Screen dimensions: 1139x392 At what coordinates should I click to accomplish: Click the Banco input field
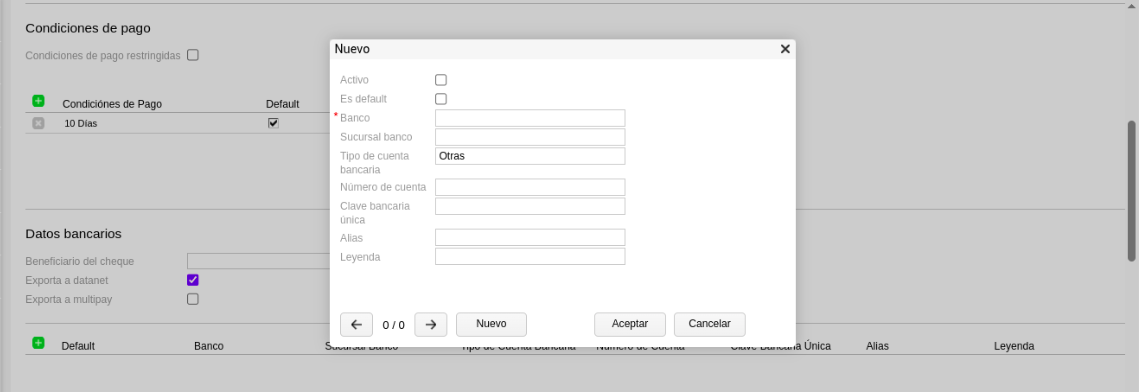[530, 118]
